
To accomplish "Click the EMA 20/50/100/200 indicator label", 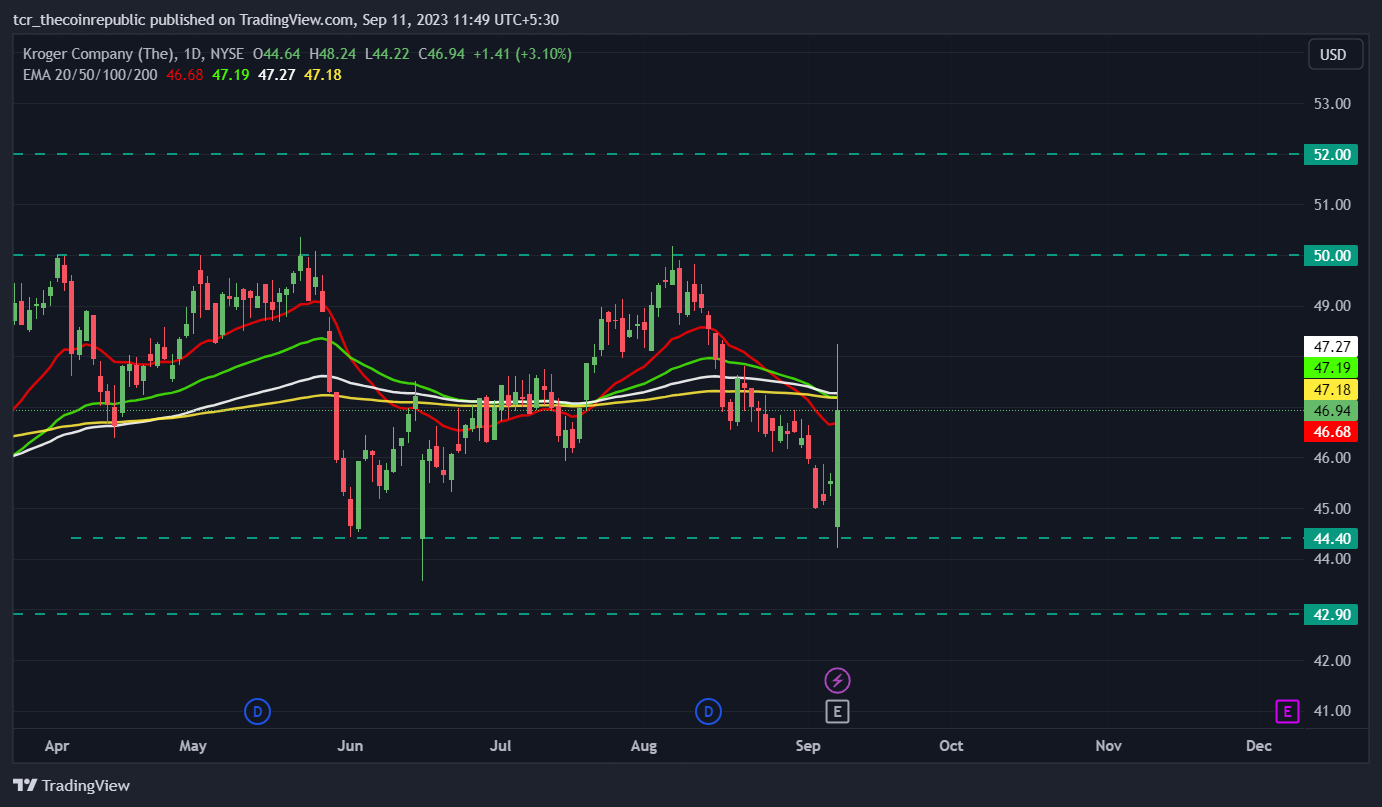I will (90, 74).
